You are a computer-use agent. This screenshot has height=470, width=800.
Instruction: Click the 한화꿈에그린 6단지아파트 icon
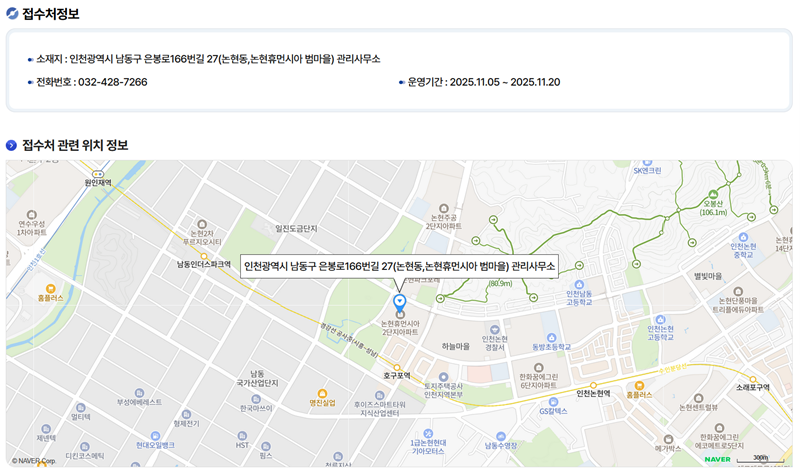tap(538, 367)
